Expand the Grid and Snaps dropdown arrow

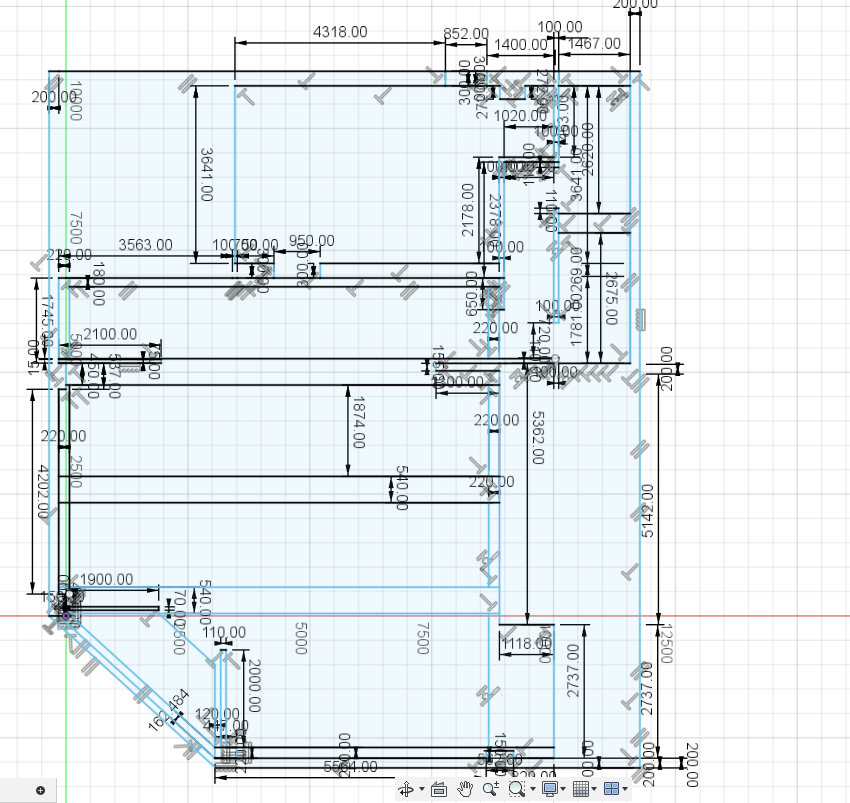[594, 789]
